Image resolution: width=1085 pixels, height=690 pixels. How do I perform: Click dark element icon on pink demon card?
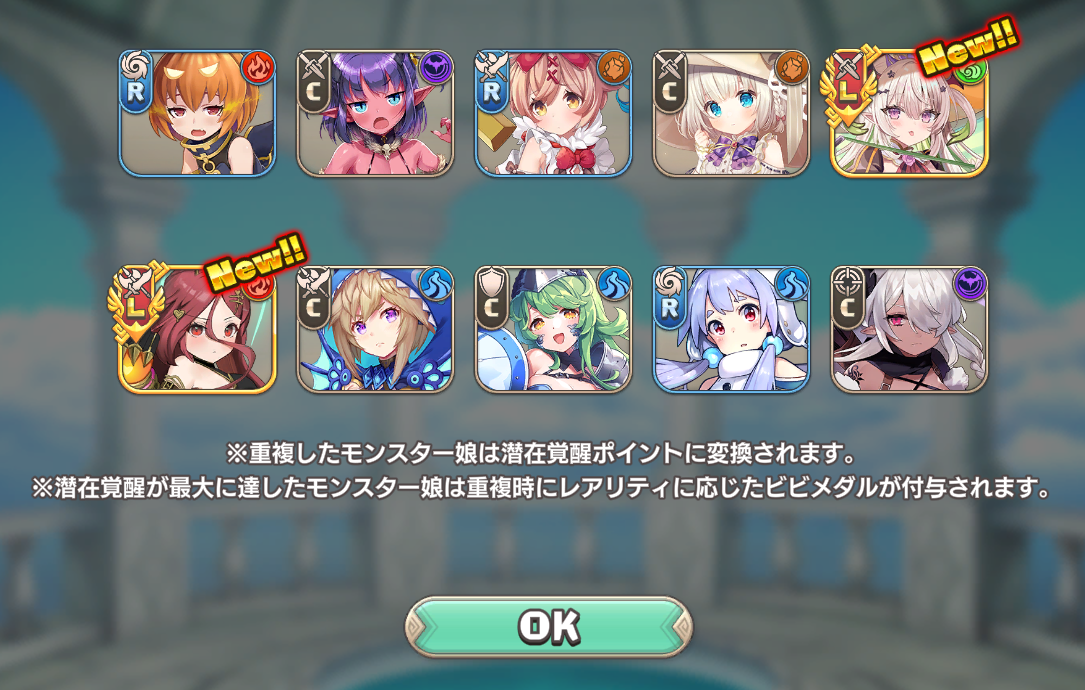437,68
